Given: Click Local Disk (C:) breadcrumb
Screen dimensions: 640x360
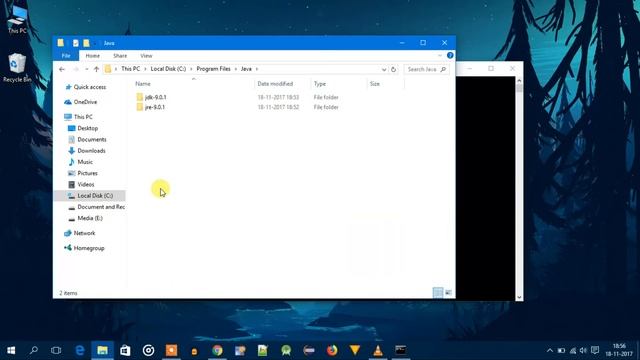Looking at the screenshot, I should point(168,69).
